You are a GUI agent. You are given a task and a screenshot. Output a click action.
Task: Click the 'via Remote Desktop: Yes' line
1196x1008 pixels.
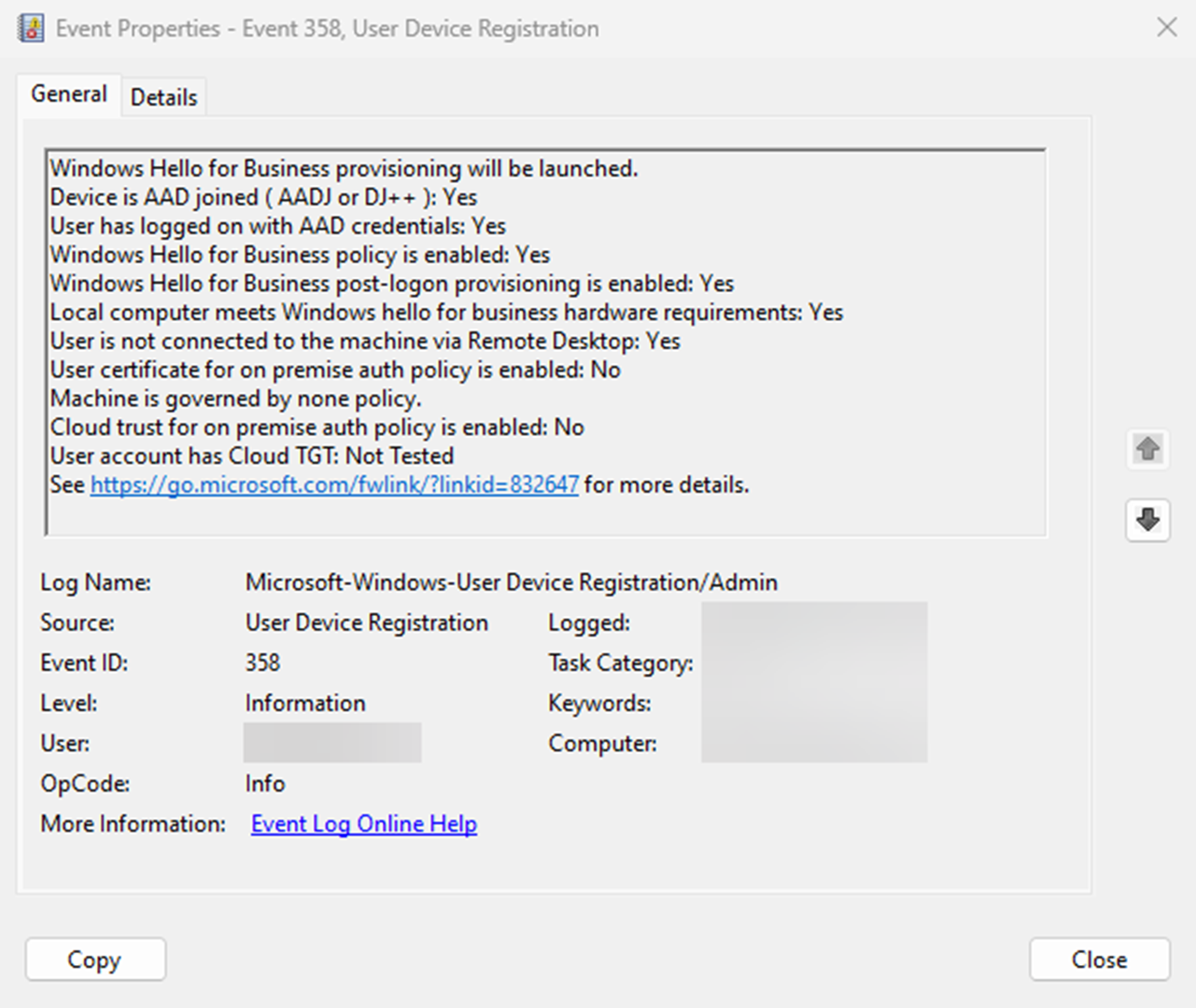[365, 342]
